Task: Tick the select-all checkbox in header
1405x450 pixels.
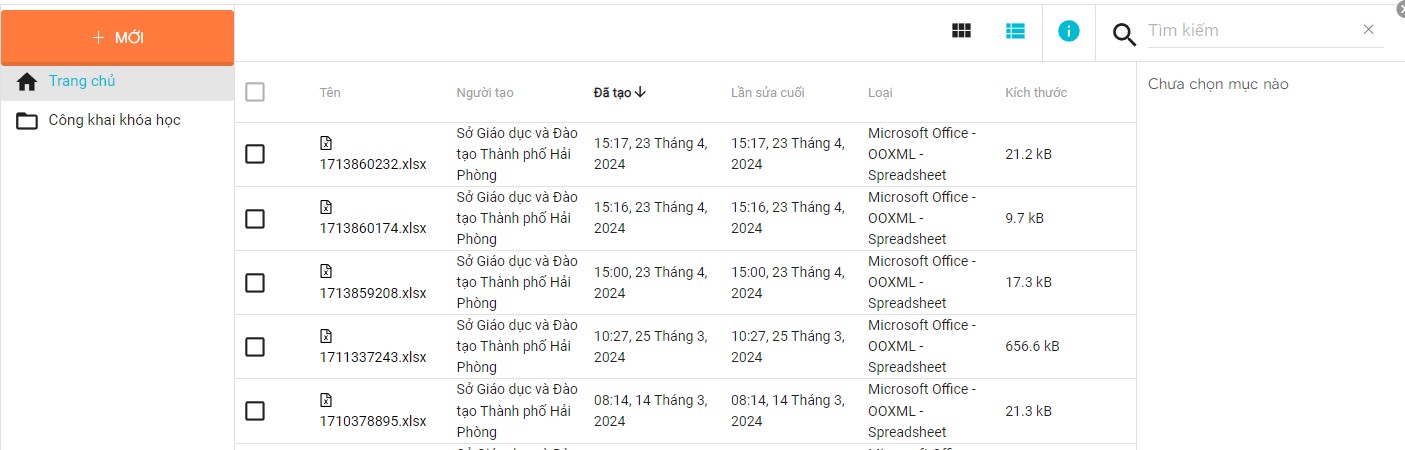Action: (x=255, y=92)
